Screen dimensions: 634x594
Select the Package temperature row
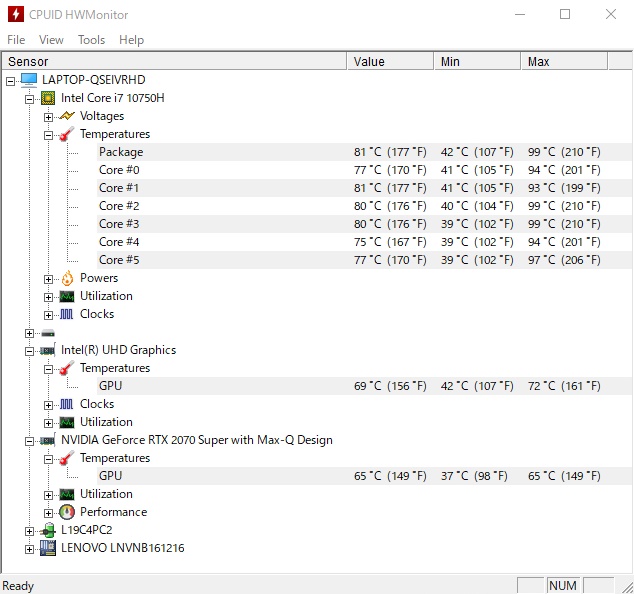click(365, 152)
